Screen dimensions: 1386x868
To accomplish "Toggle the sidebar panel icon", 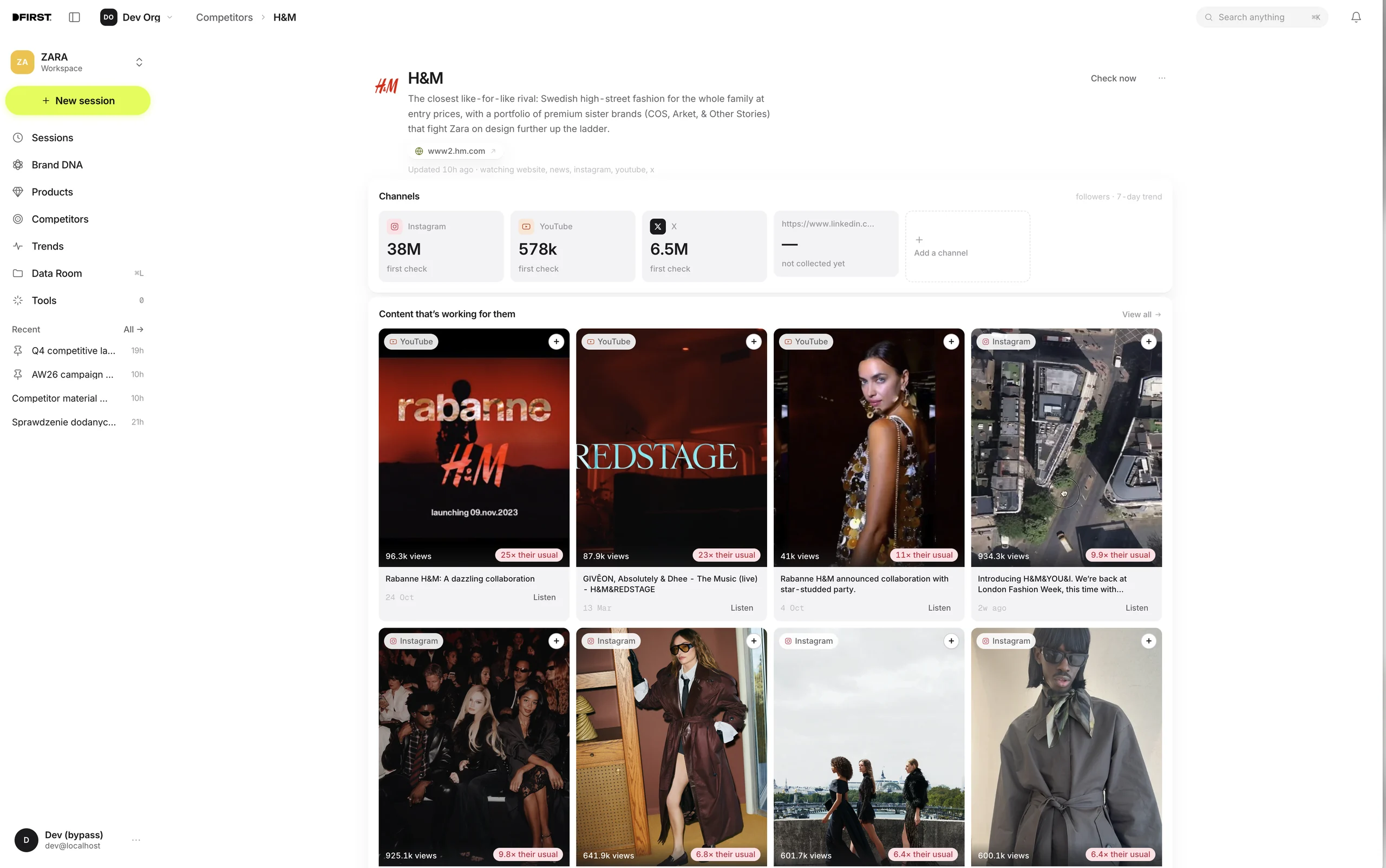I will coord(74,17).
